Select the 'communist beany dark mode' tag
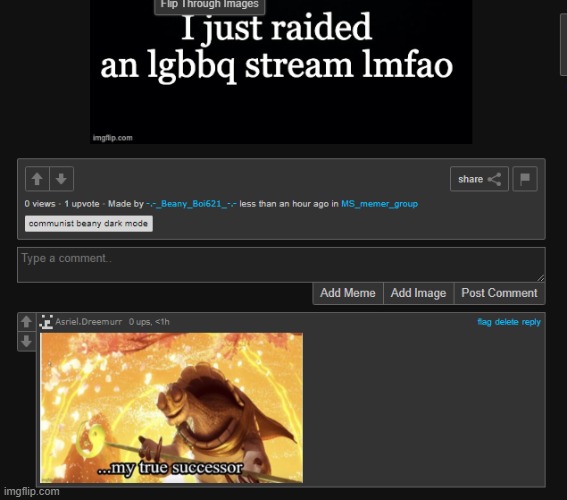 pyautogui.click(x=89, y=223)
